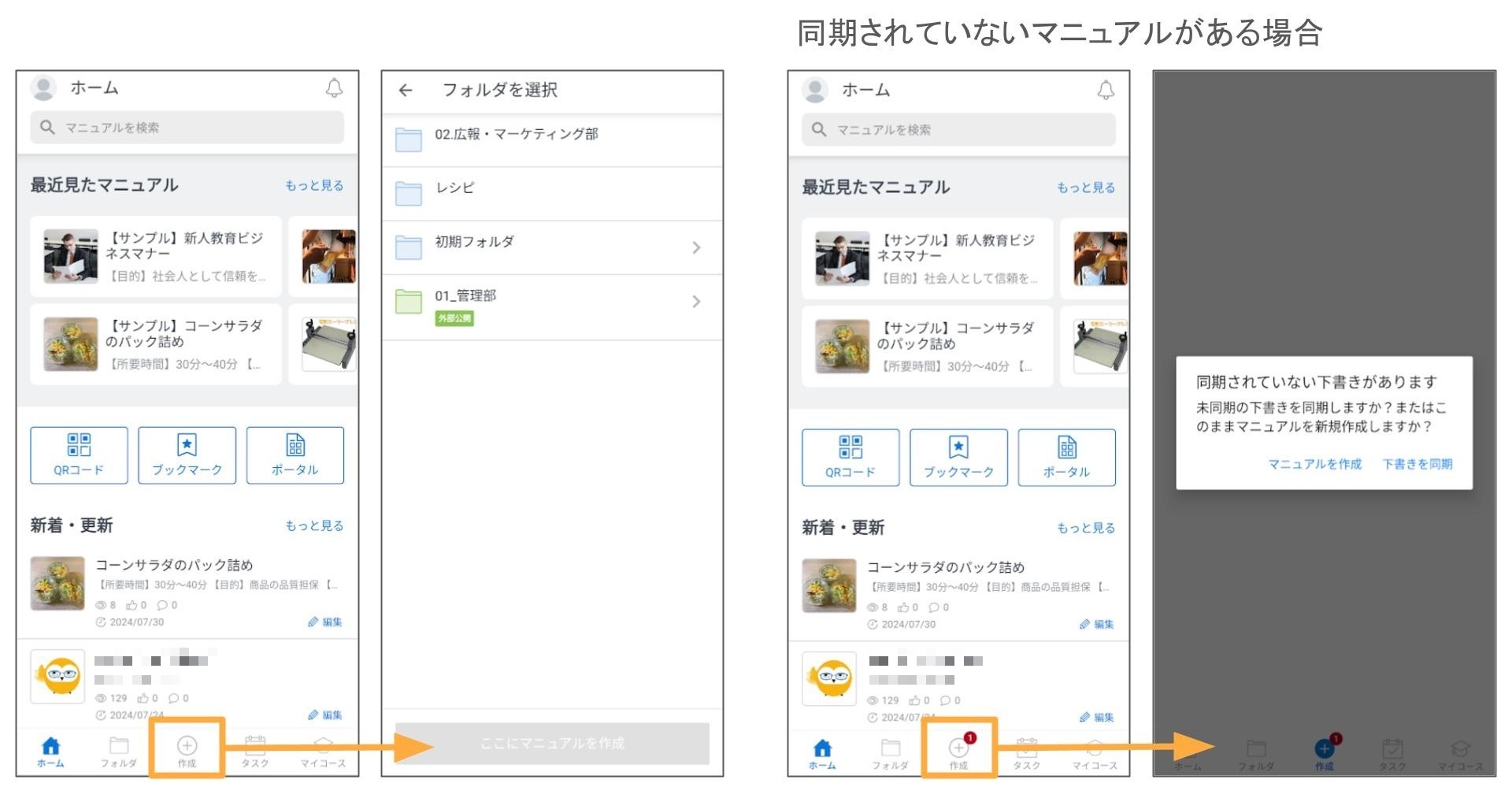Screen dimensions: 1512x802
Task: Open マイコース tab in leftmost bottom bar
Action: [x=323, y=751]
